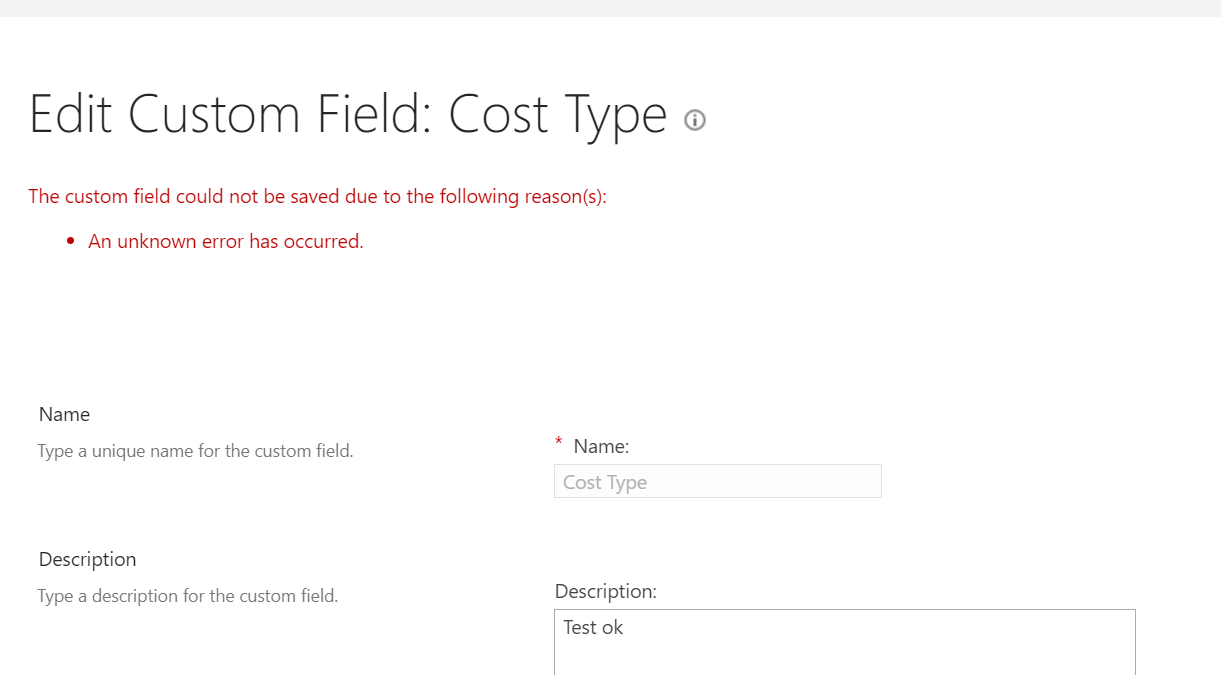
Task: Click the 'Name:' field label
Action: 601,446
